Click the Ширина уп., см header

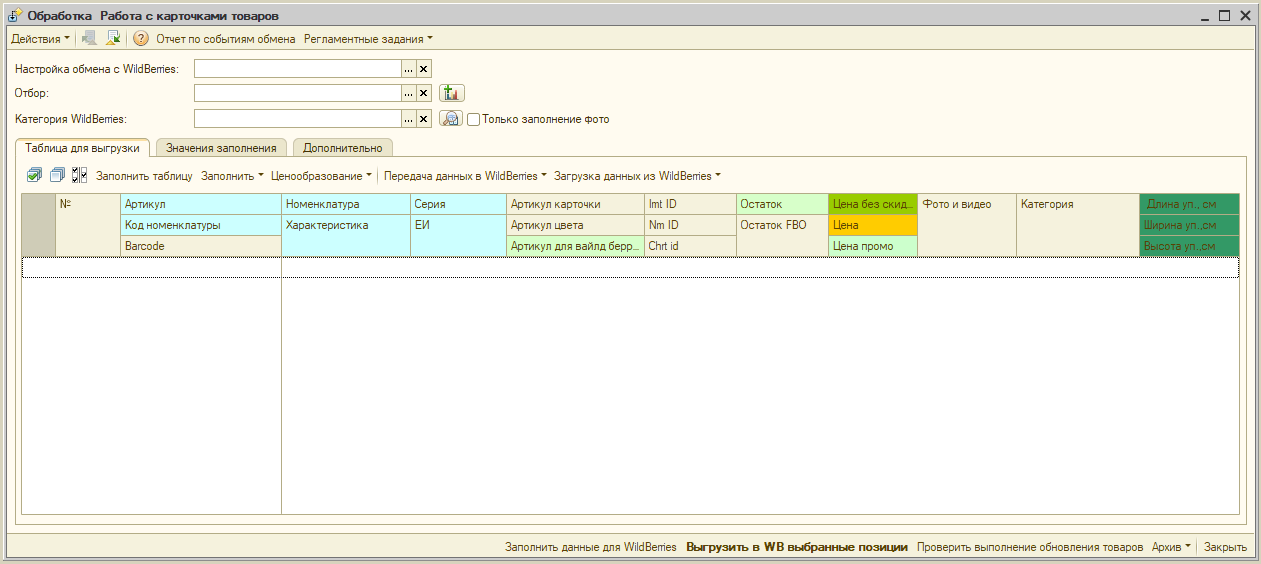tap(1189, 225)
